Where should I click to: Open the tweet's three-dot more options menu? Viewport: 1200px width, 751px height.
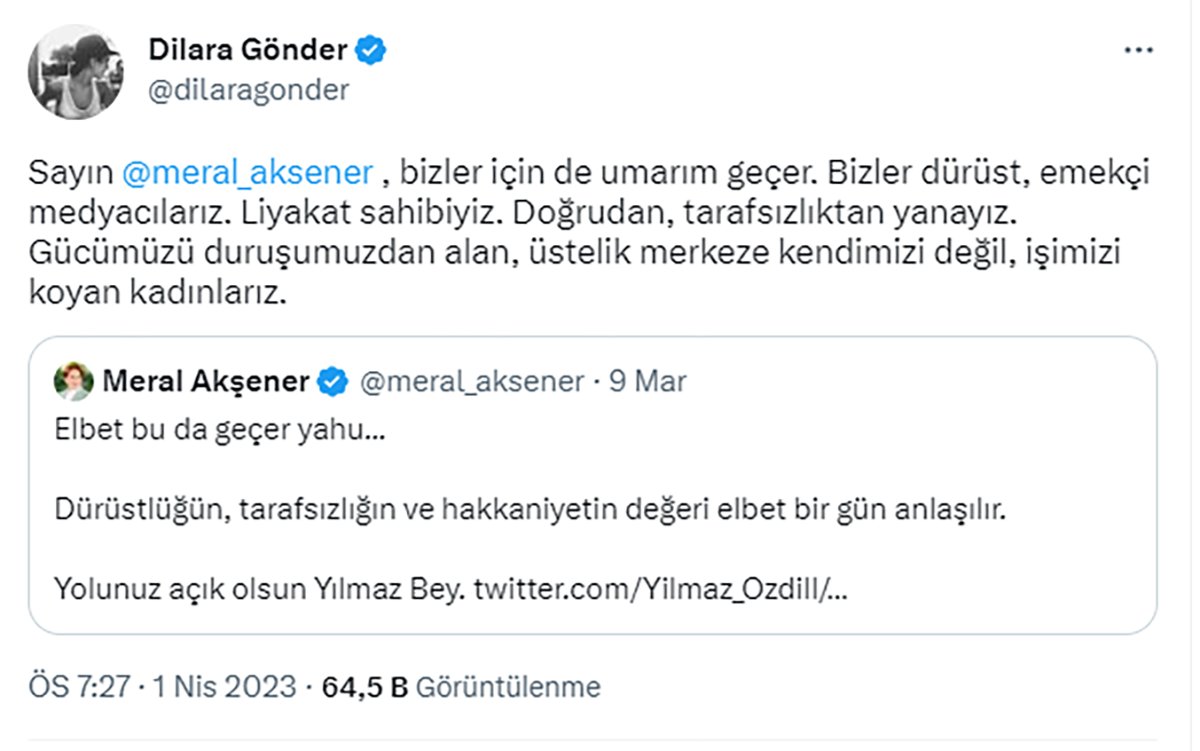(x=1139, y=50)
